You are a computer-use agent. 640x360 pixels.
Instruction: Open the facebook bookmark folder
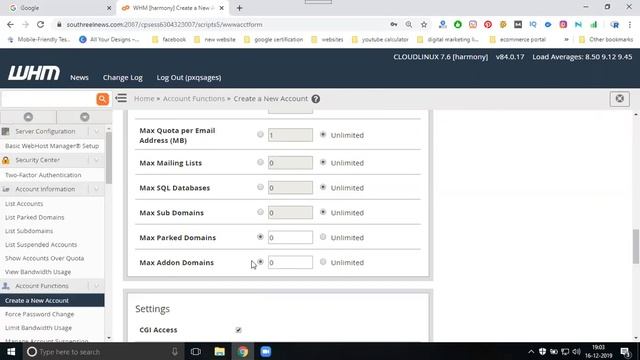[169, 40]
